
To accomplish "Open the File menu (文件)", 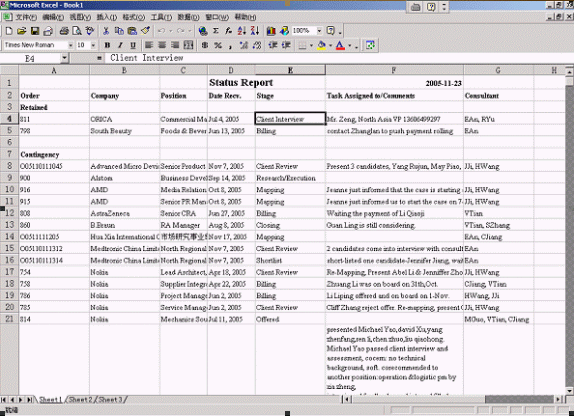I will coord(26,17).
